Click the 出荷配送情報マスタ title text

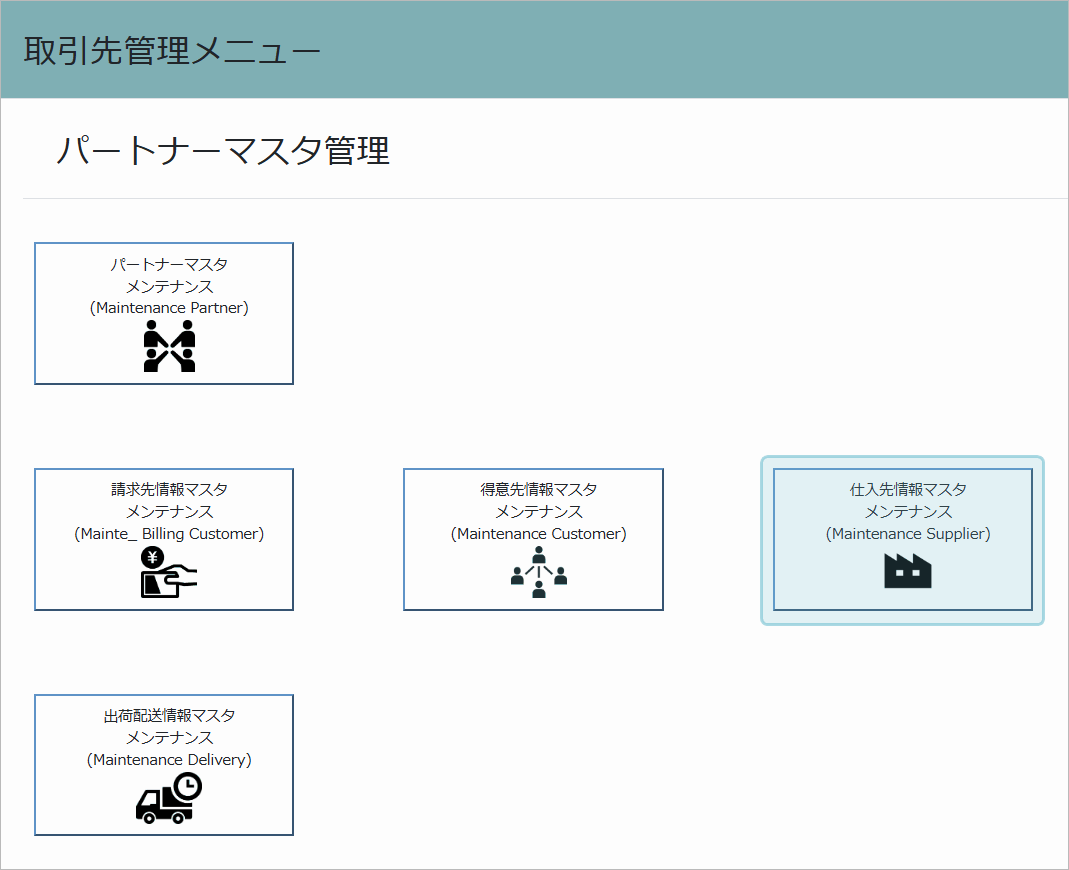point(169,716)
